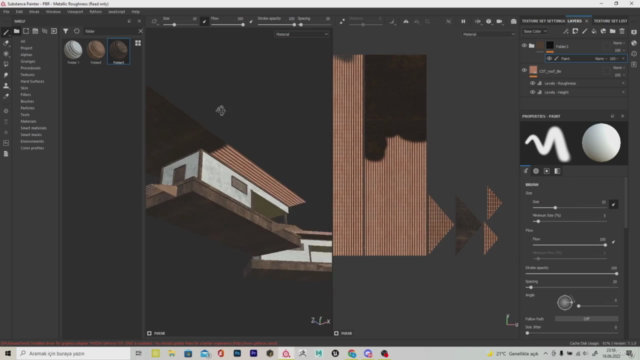Switch to Texture Set Settings tab
Screen dimensions: 640x360
[543, 21]
